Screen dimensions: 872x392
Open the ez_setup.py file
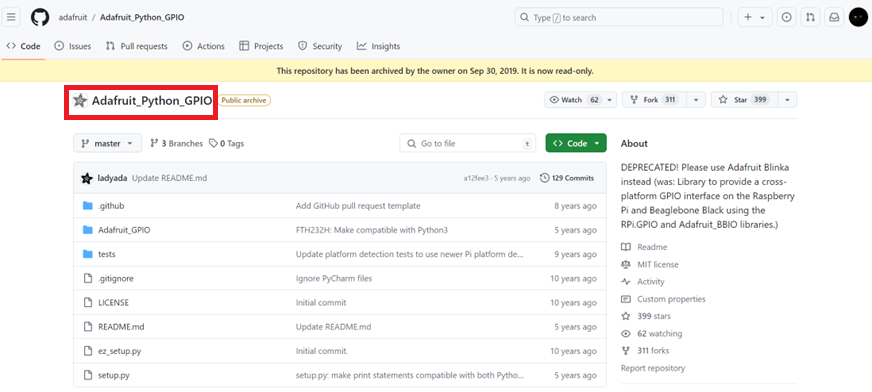120,351
